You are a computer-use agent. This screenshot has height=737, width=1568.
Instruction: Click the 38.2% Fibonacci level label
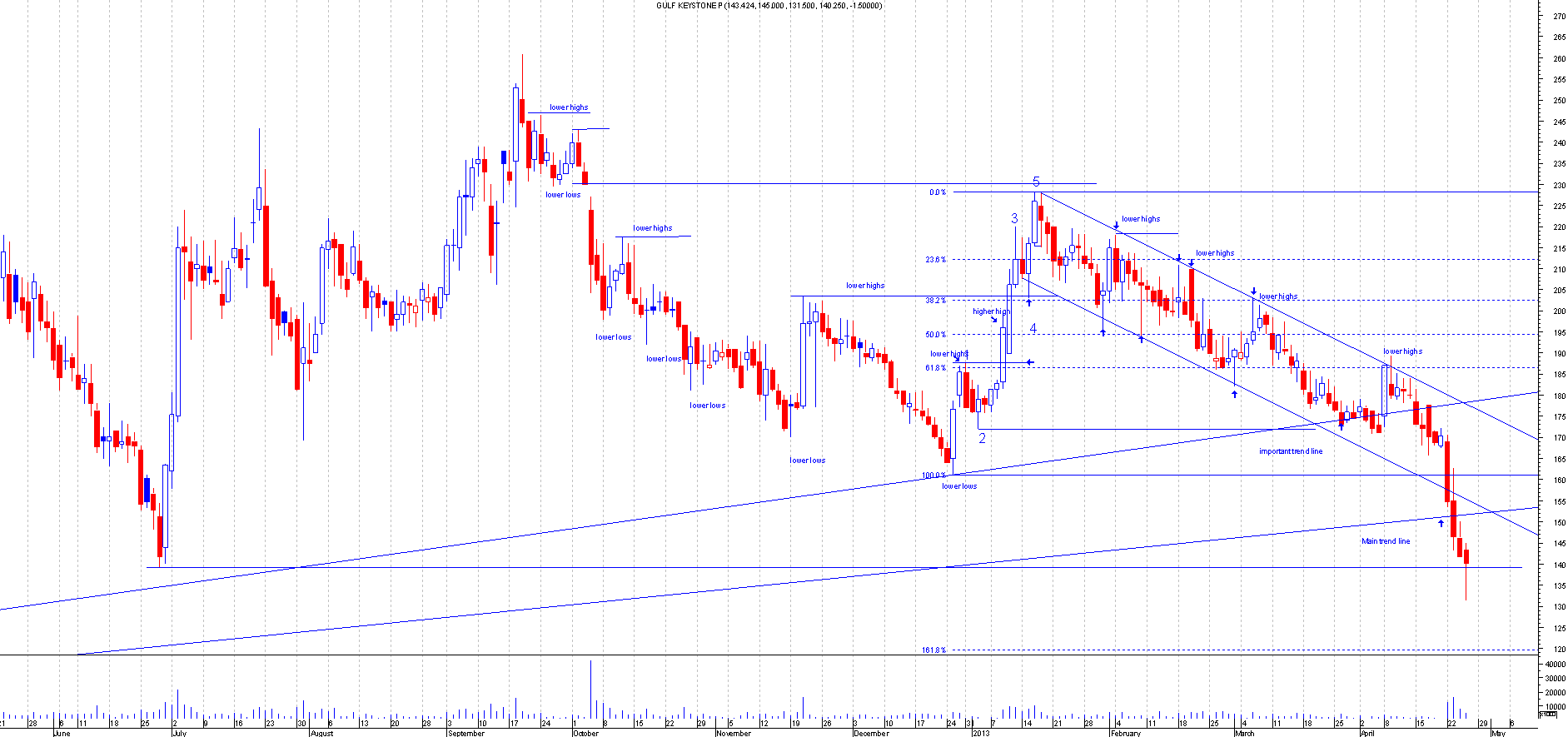(x=935, y=301)
